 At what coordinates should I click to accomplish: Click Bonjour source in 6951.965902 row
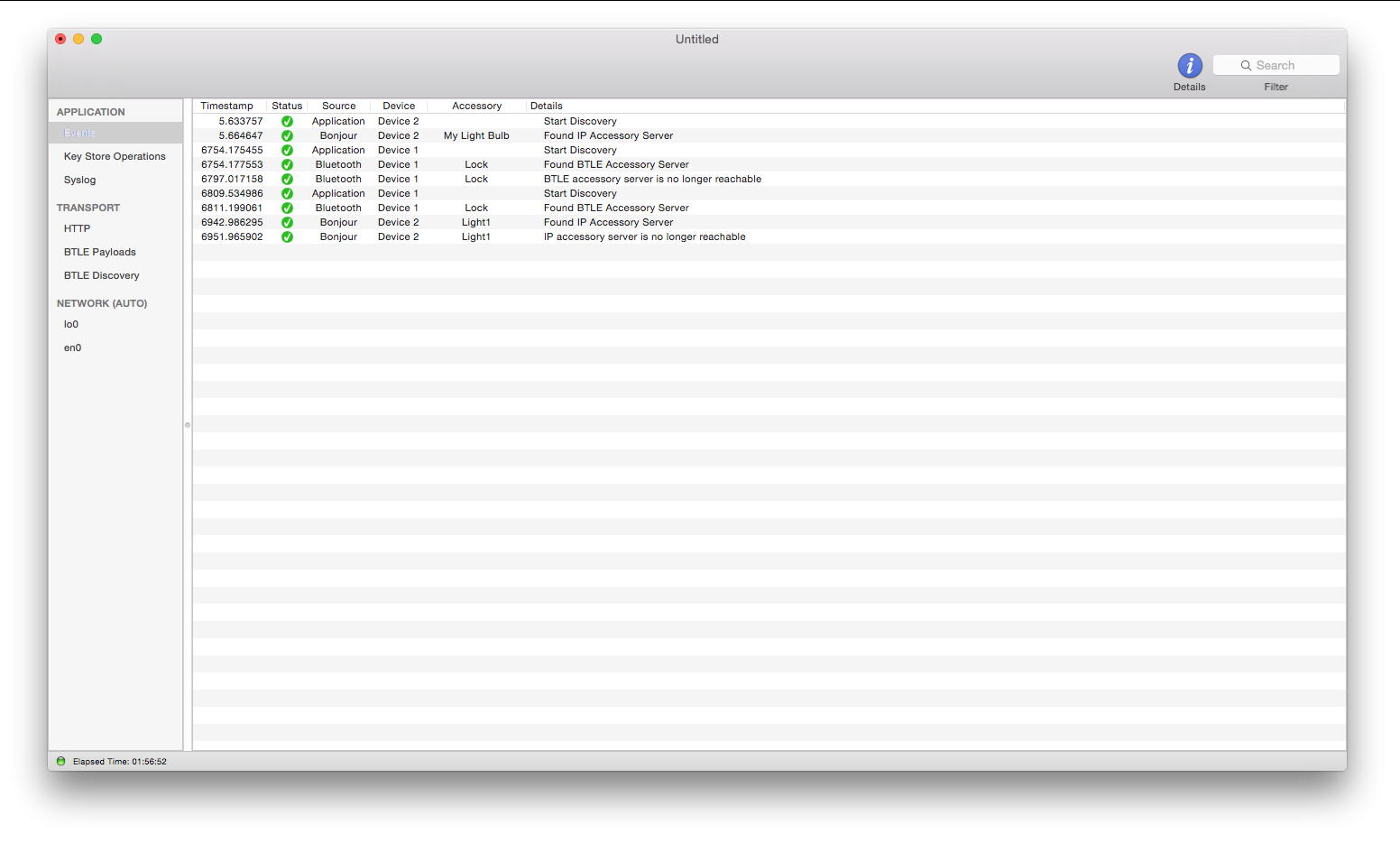click(338, 236)
